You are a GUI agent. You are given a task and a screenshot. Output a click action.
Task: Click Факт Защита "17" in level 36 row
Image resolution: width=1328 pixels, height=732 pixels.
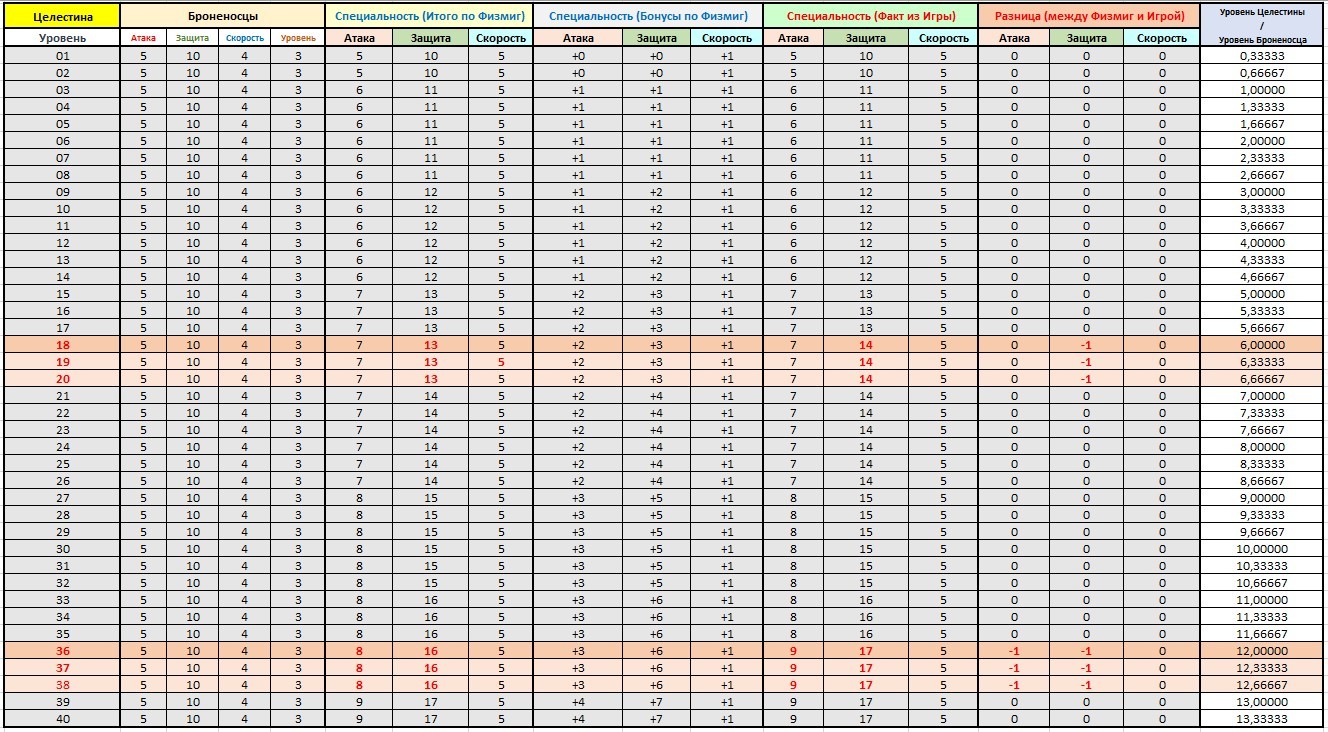pos(866,651)
